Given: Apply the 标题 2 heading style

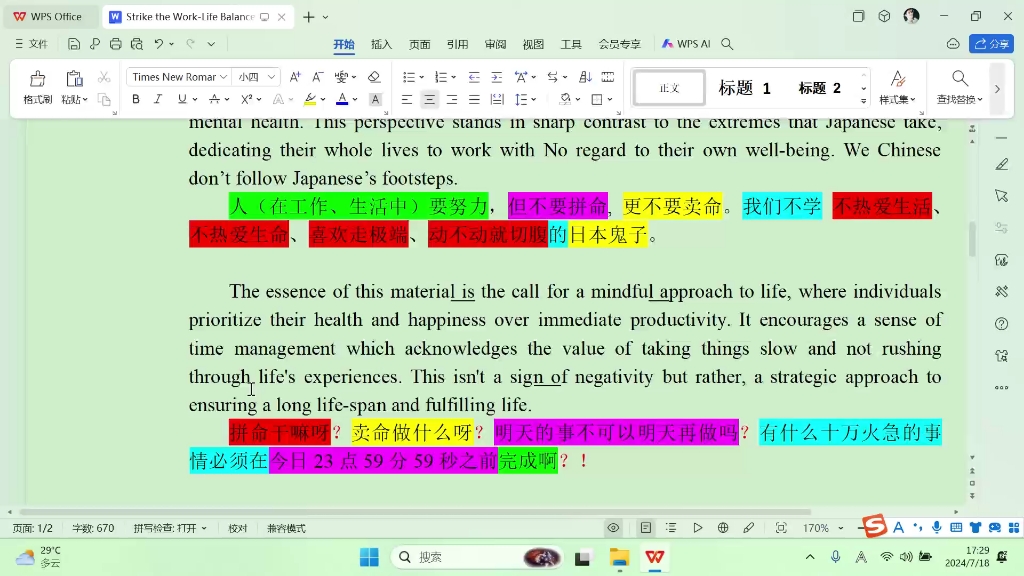Looking at the screenshot, I should pos(820,88).
